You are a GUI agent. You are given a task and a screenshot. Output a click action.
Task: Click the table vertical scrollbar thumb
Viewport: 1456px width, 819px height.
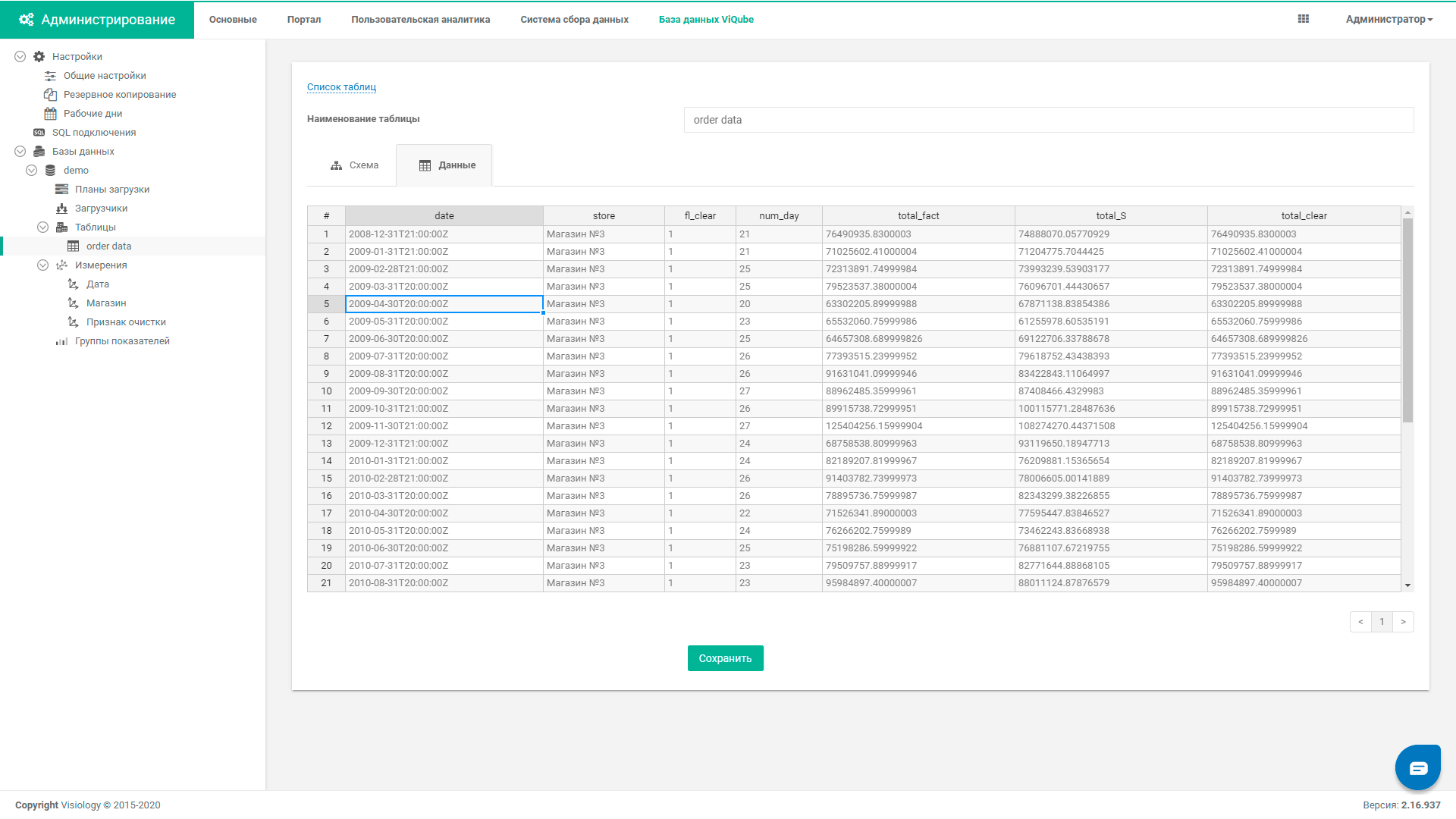[1407, 320]
